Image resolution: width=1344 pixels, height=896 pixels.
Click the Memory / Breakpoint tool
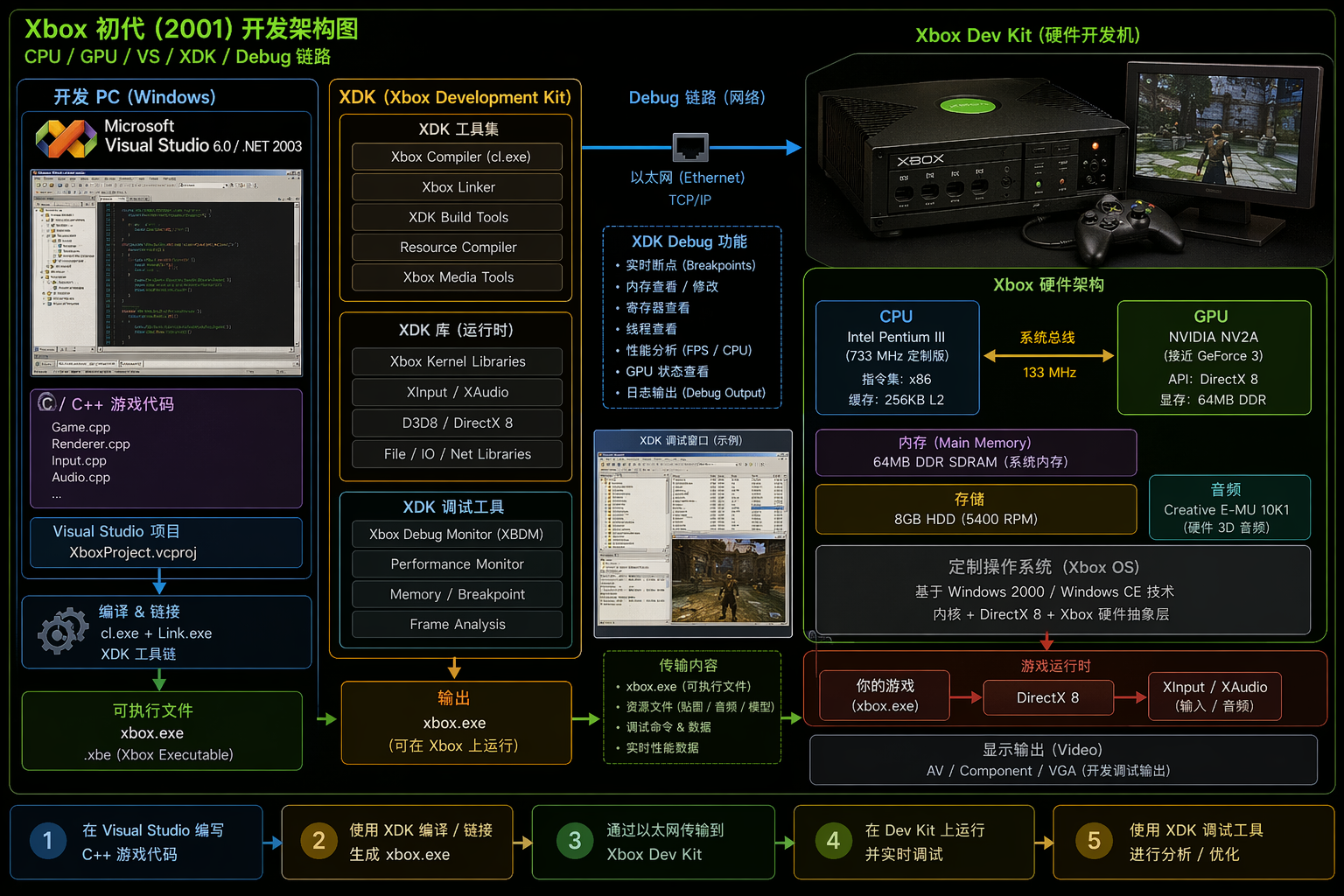458,594
